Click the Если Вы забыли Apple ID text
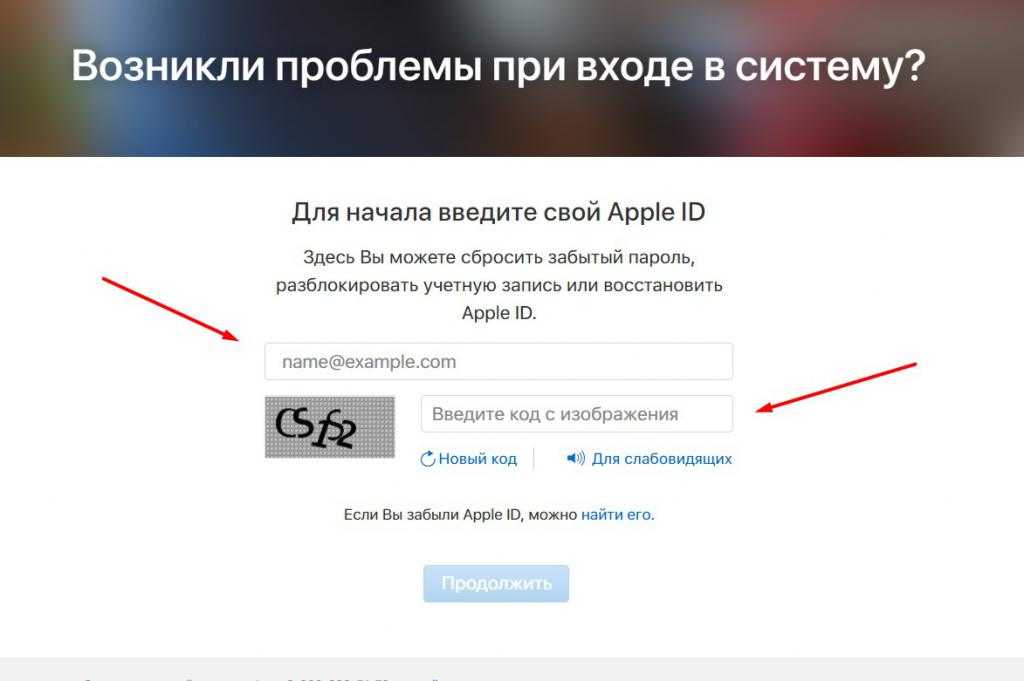 (x=460, y=515)
